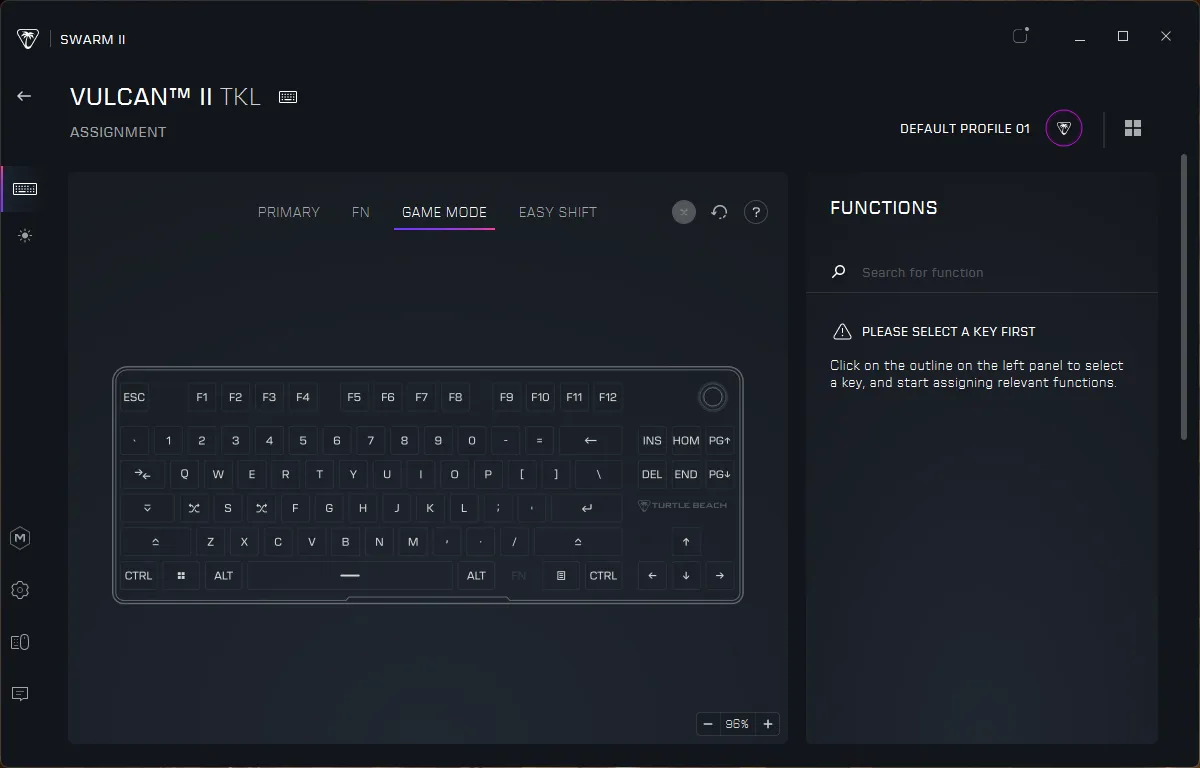Screen dimensions: 1200x768
Task: Click the keyboard icon beside Vulcan II TKL
Action: click(287, 97)
